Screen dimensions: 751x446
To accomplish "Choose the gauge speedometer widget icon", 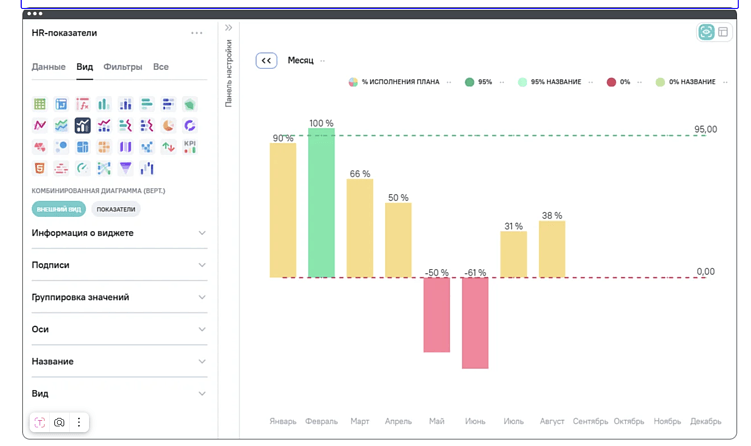I will (x=82, y=168).
